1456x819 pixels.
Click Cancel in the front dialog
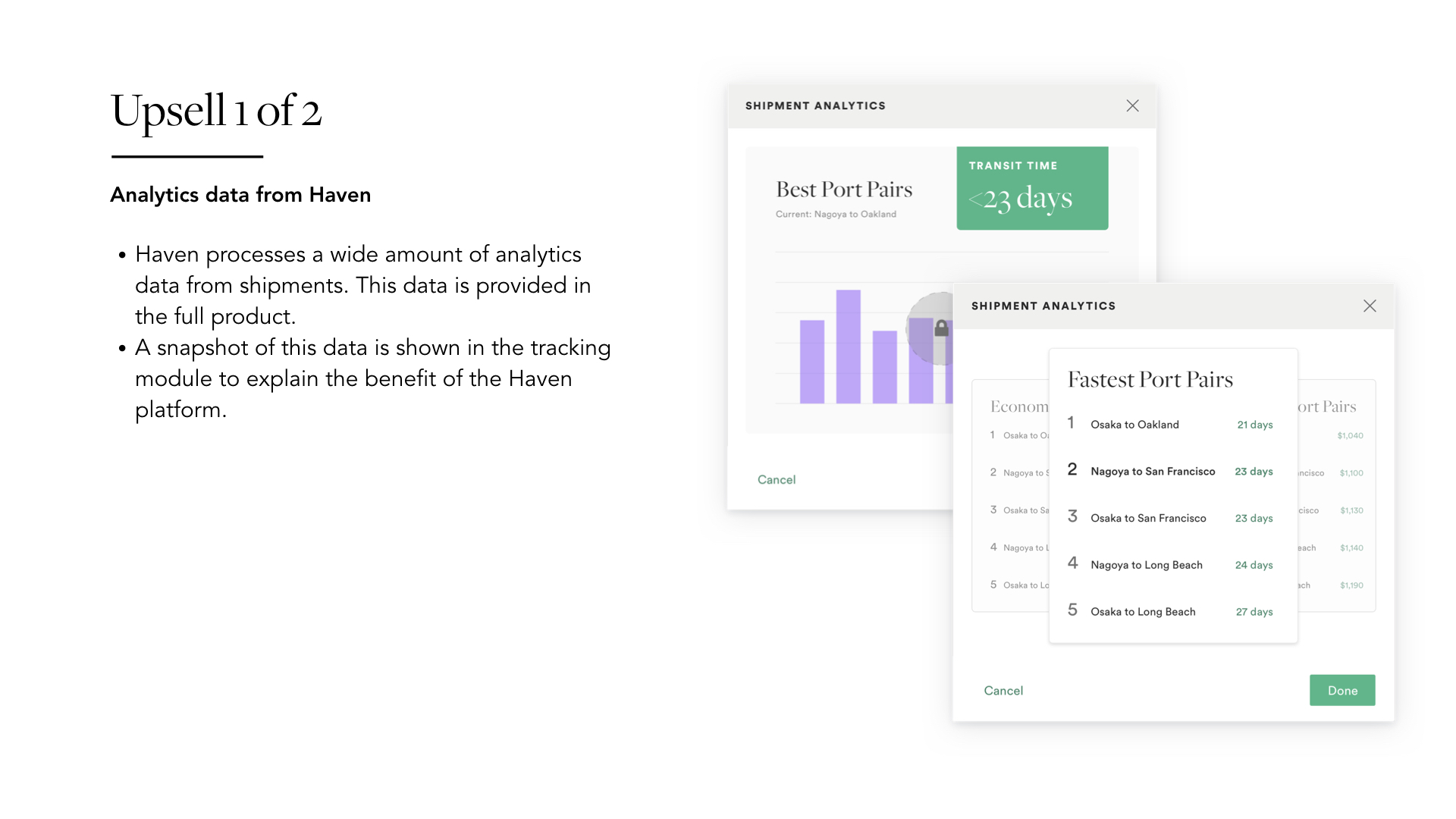(x=1003, y=690)
